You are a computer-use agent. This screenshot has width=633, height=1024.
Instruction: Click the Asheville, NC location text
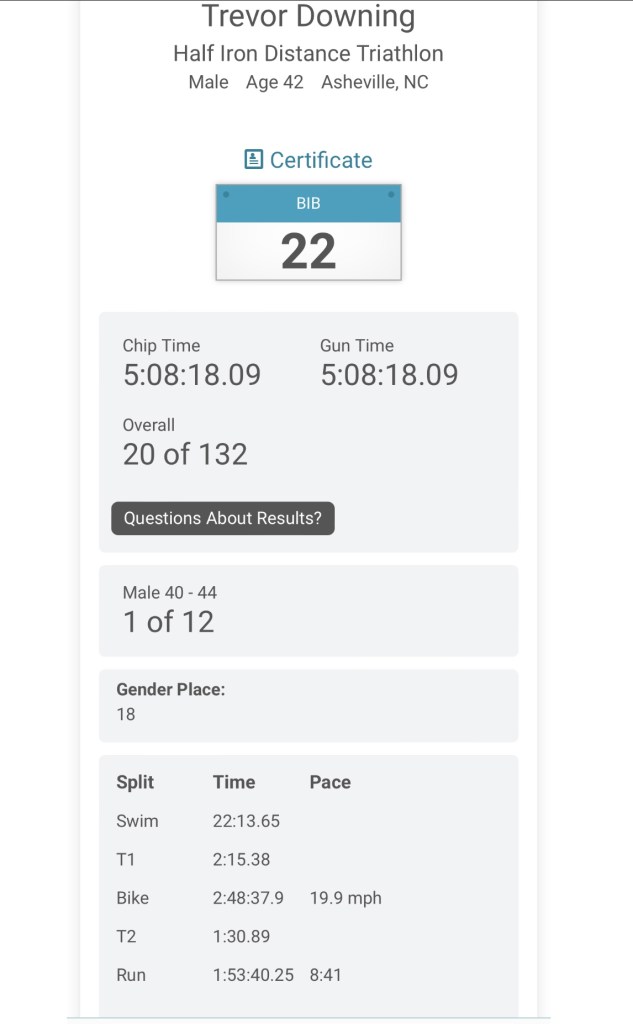[374, 82]
